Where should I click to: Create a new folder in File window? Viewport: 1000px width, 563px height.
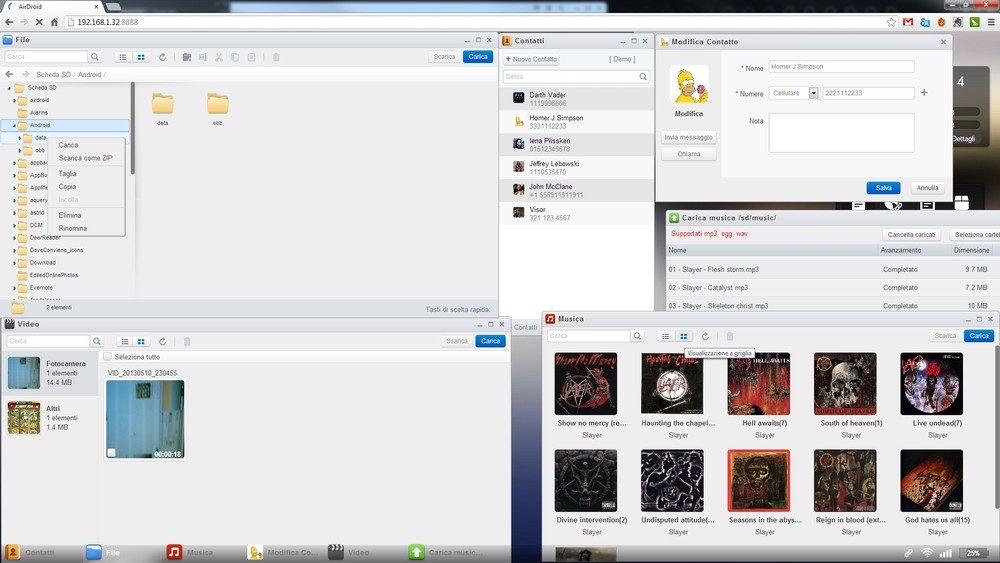click(x=187, y=57)
